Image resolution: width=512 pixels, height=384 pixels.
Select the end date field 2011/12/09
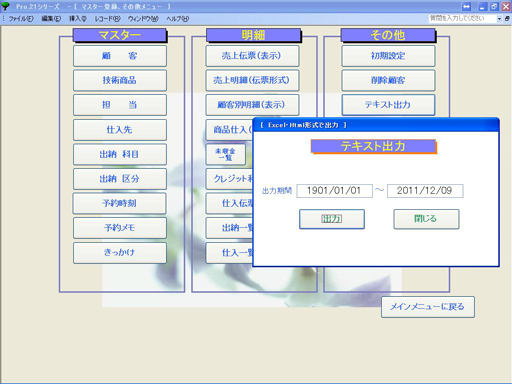pyautogui.click(x=425, y=191)
